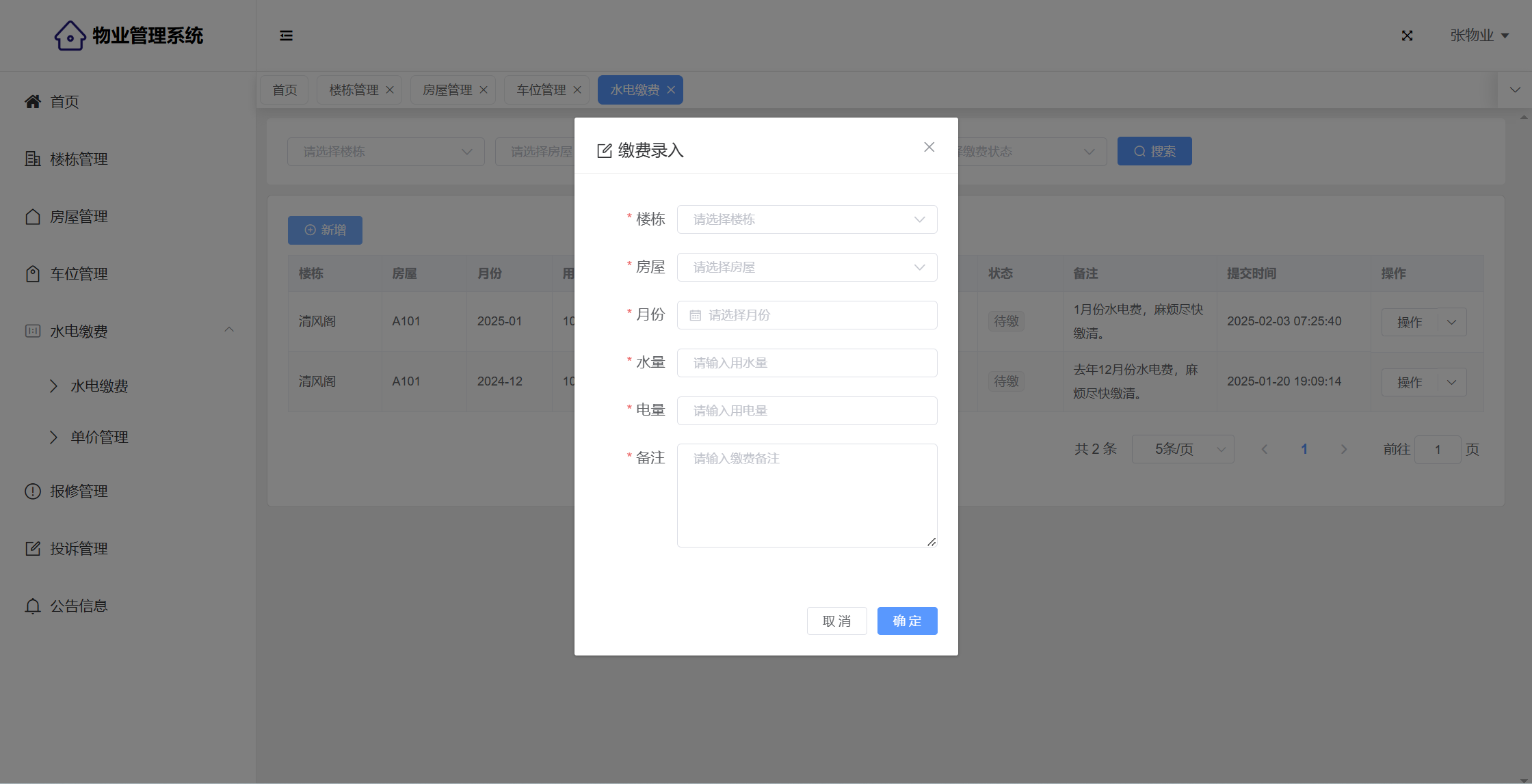Click the 报修管理 alert icon

pos(33,491)
